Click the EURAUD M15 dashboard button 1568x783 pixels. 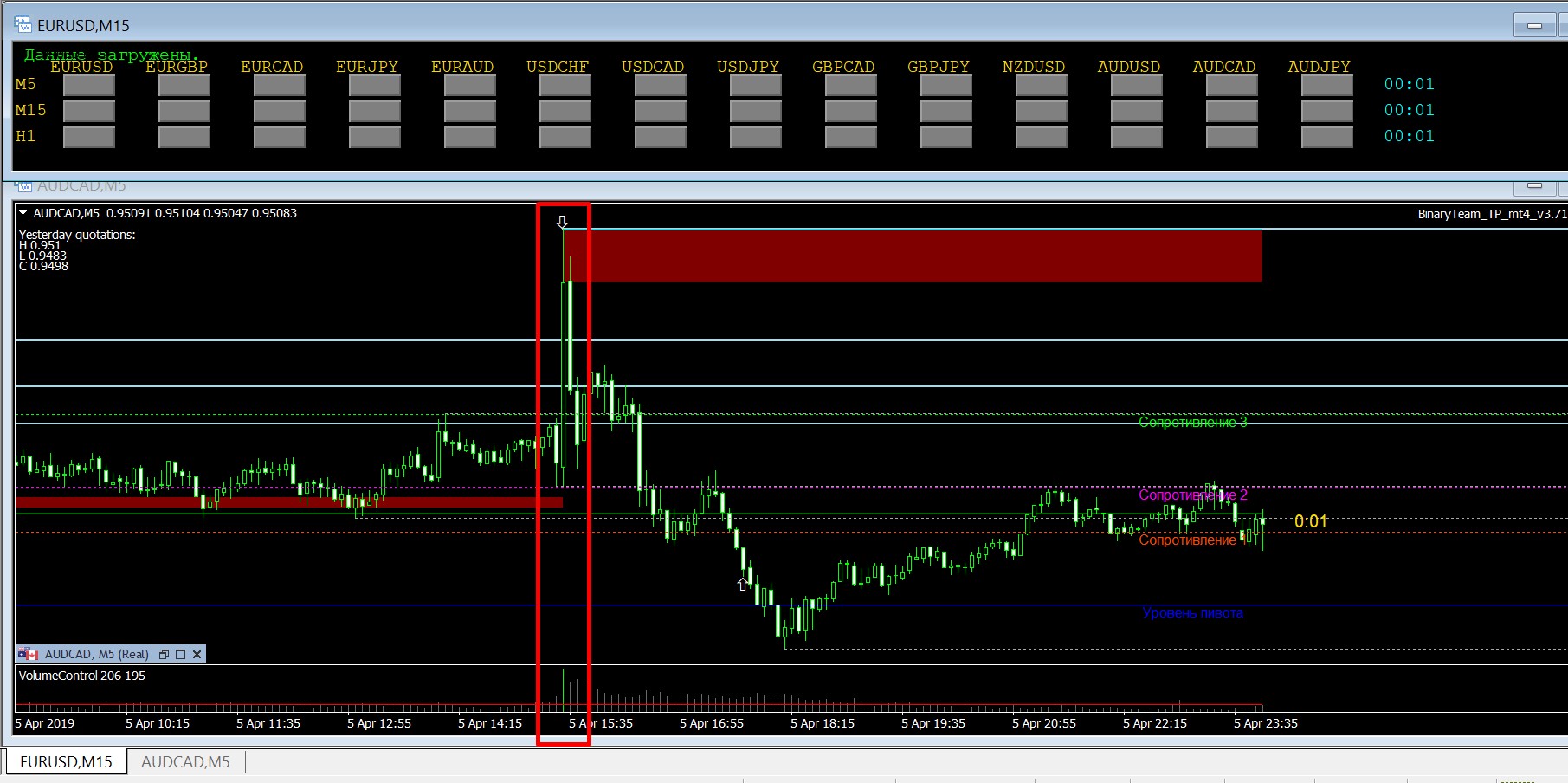tap(470, 111)
